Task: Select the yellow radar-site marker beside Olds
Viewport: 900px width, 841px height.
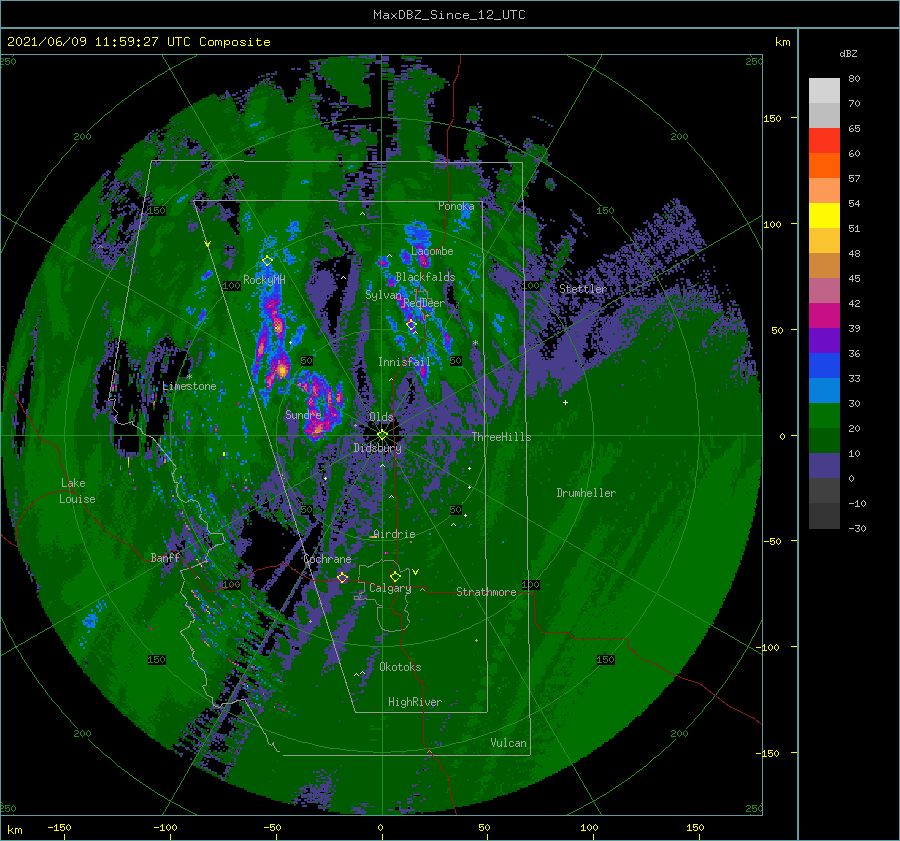Action: 382,435
